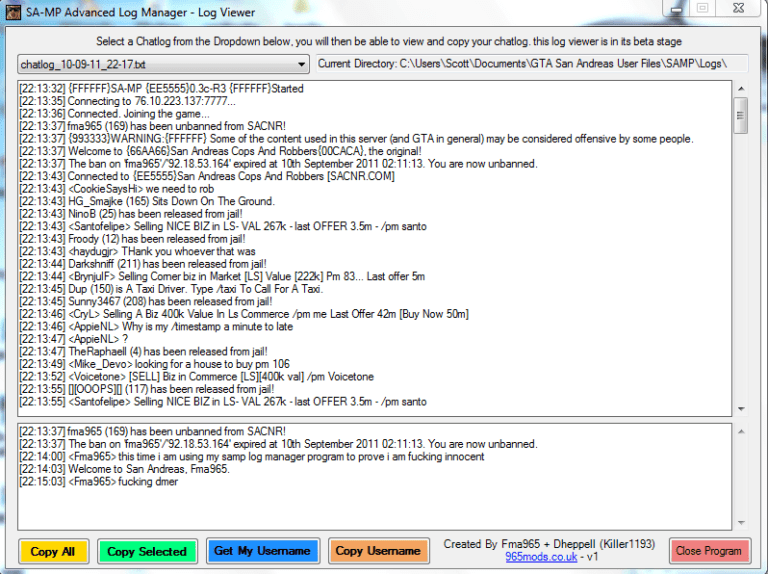Click the bottom pane scroll-down arrow
768x574 pixels.
[741, 523]
